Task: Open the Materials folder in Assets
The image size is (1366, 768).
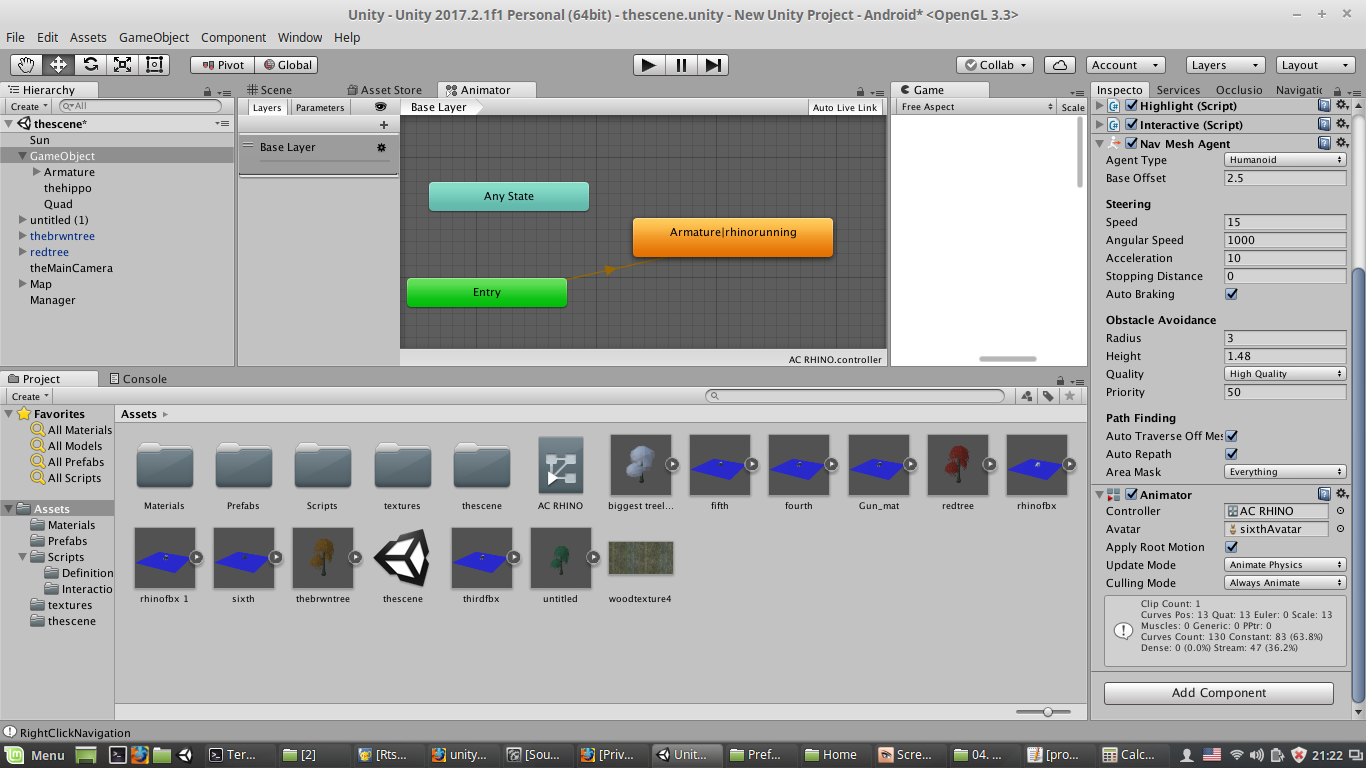Action: (x=164, y=473)
